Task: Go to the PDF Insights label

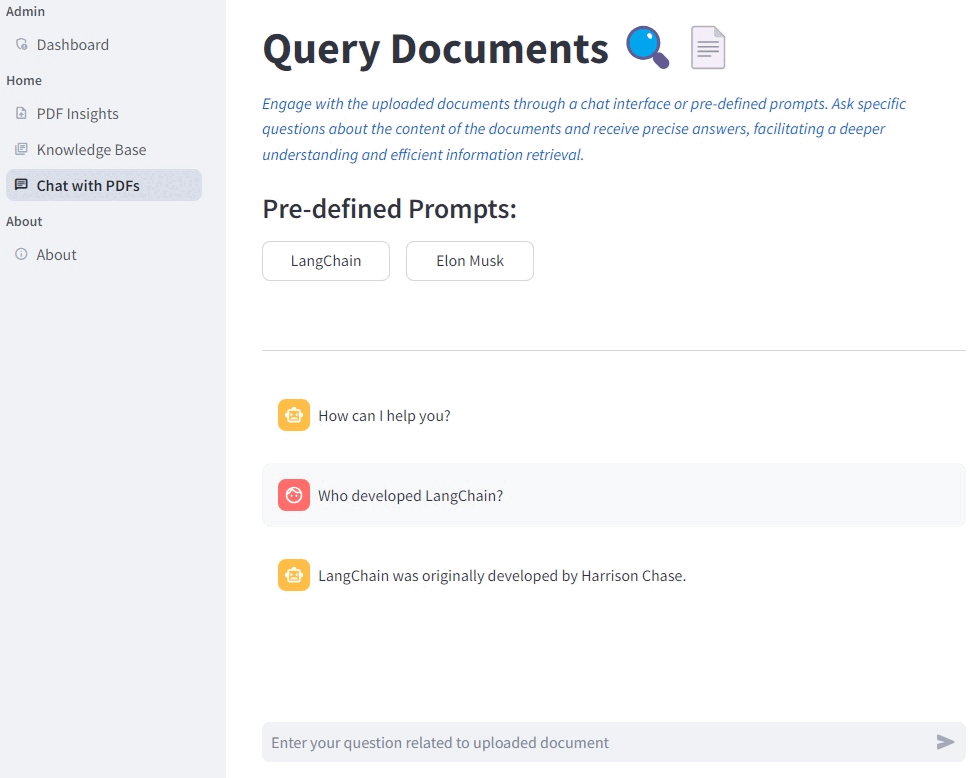Action: point(78,114)
